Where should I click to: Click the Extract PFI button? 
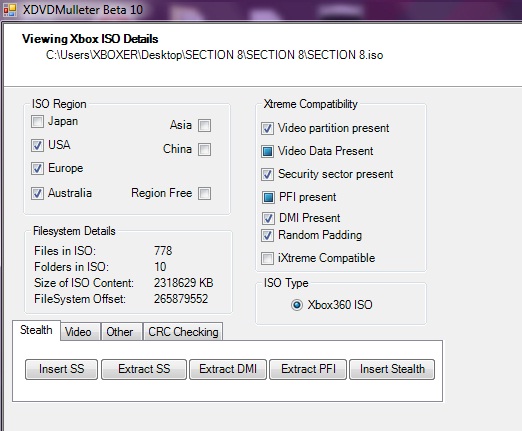coord(308,369)
